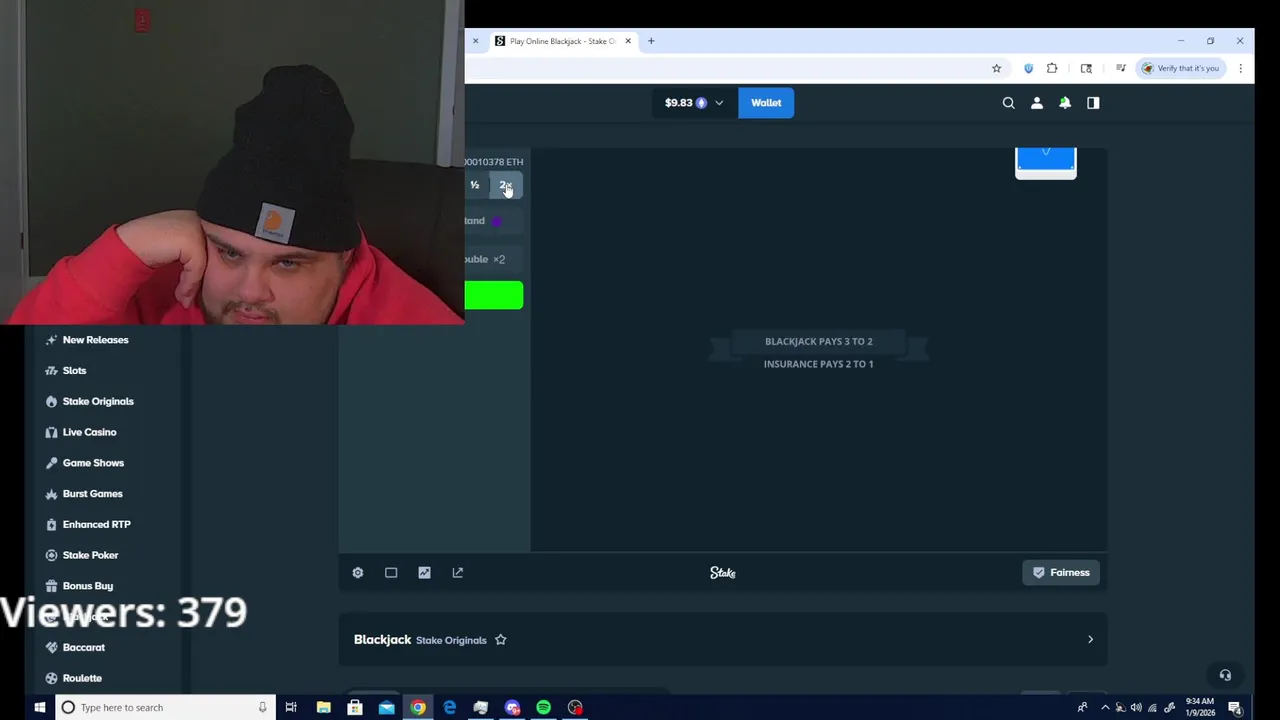The height and width of the screenshot is (720, 1280).
Task: Open the Chrome extensions puzzle icon
Action: [1052, 68]
